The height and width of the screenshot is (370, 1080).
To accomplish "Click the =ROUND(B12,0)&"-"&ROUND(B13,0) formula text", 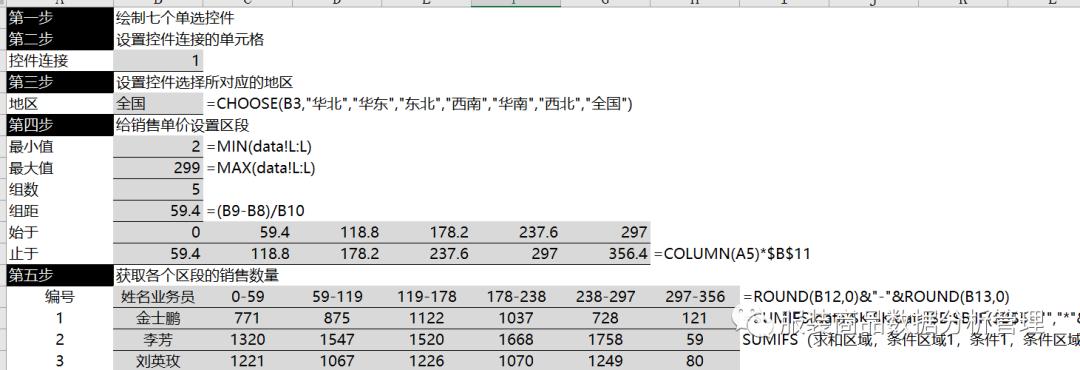I will 876,297.
